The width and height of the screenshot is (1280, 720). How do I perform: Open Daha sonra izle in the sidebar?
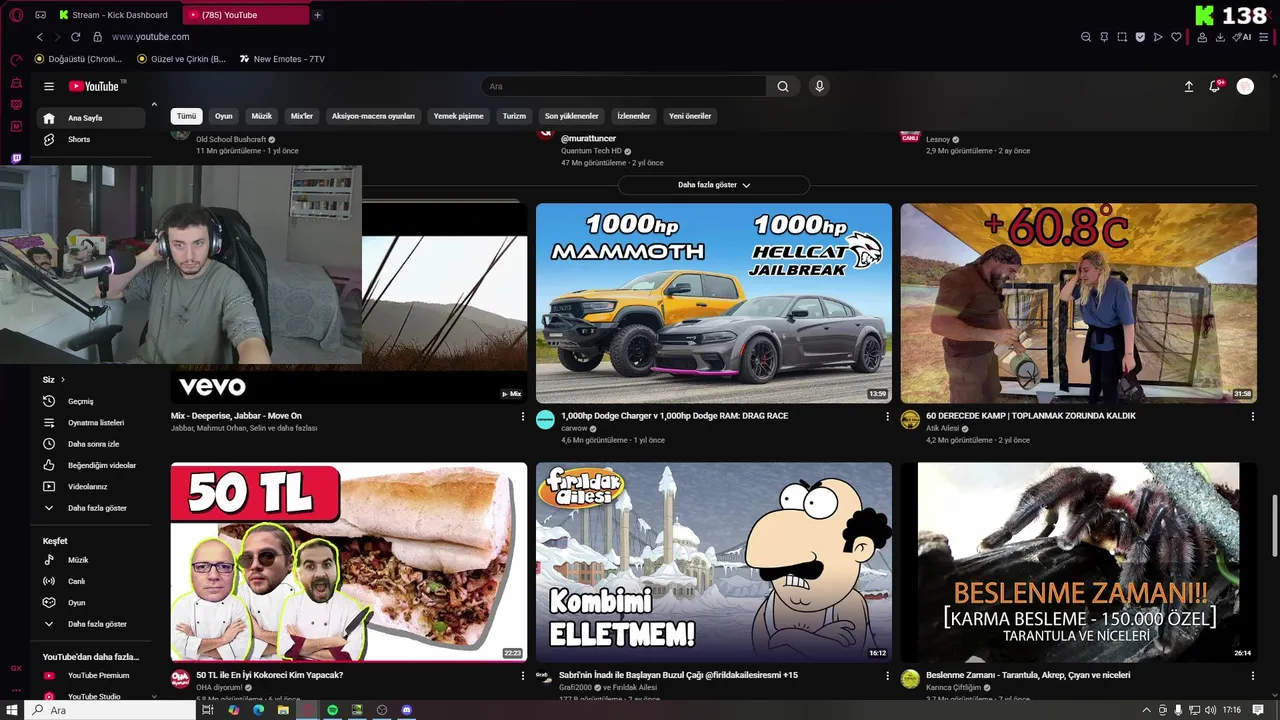pyautogui.click(x=91, y=444)
